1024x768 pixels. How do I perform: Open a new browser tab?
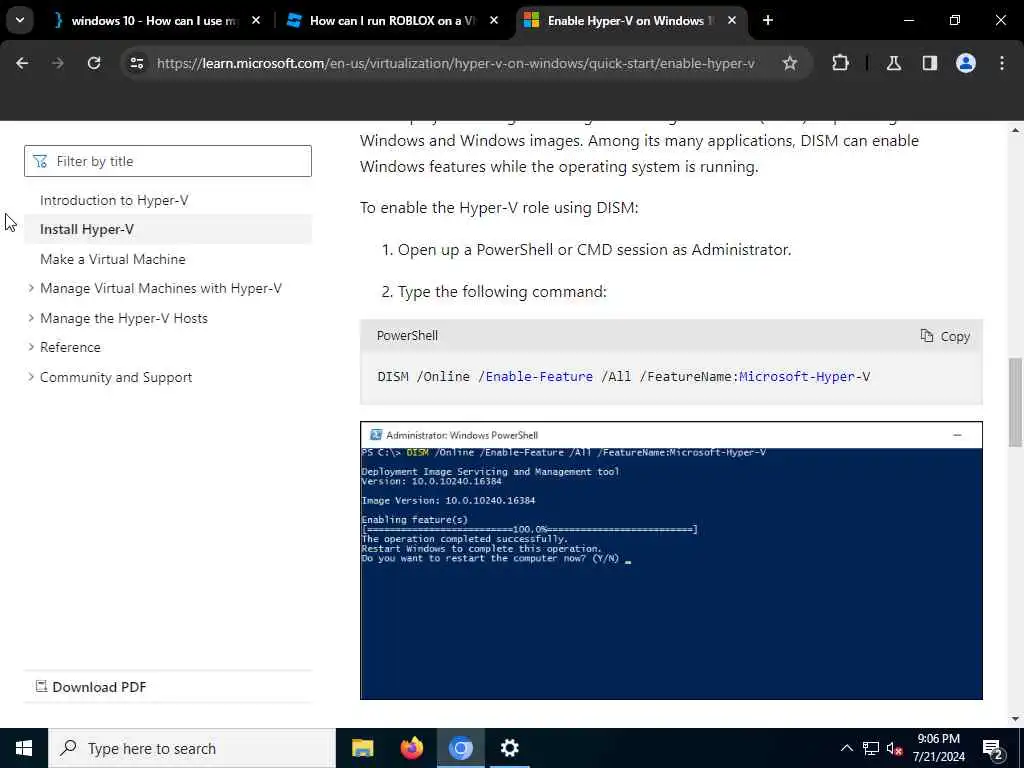[x=768, y=20]
